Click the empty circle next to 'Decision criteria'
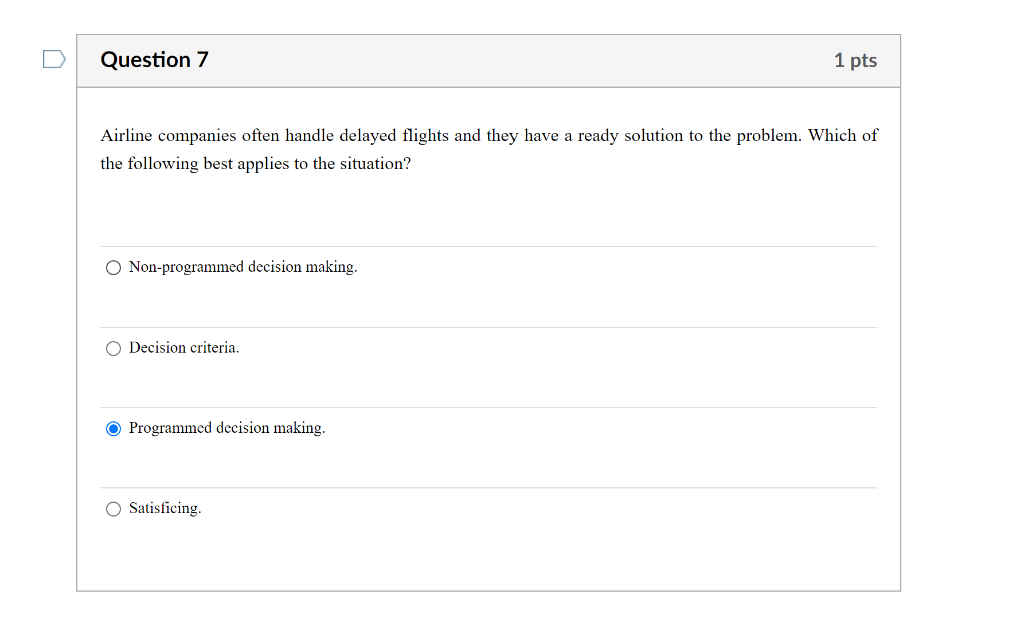Screen dimensions: 1024x618 click(113, 348)
